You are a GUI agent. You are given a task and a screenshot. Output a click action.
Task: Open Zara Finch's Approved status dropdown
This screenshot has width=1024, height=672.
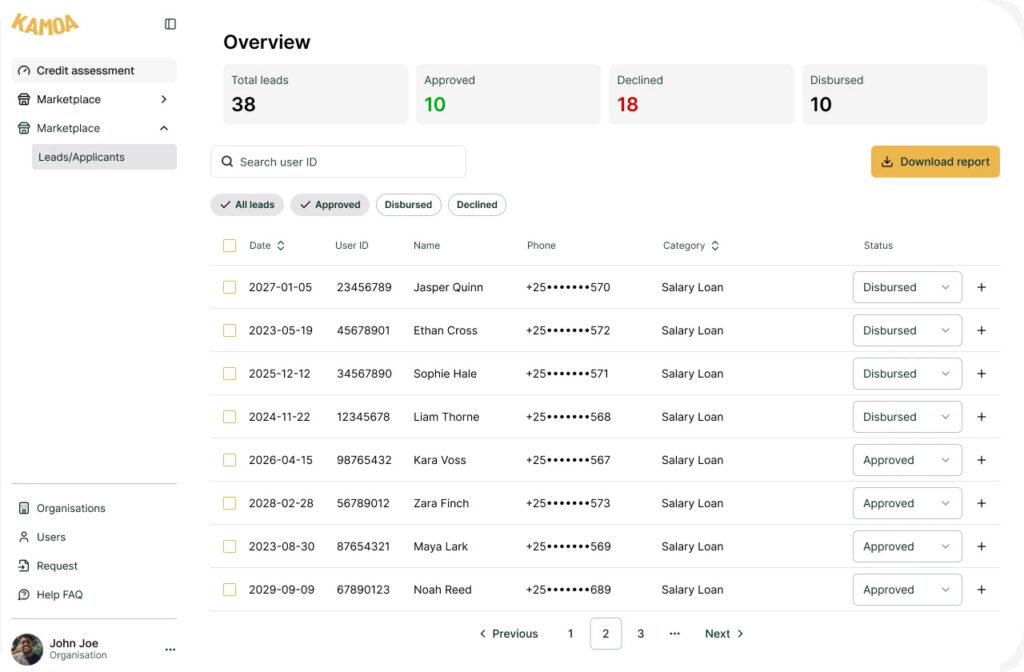pos(906,503)
